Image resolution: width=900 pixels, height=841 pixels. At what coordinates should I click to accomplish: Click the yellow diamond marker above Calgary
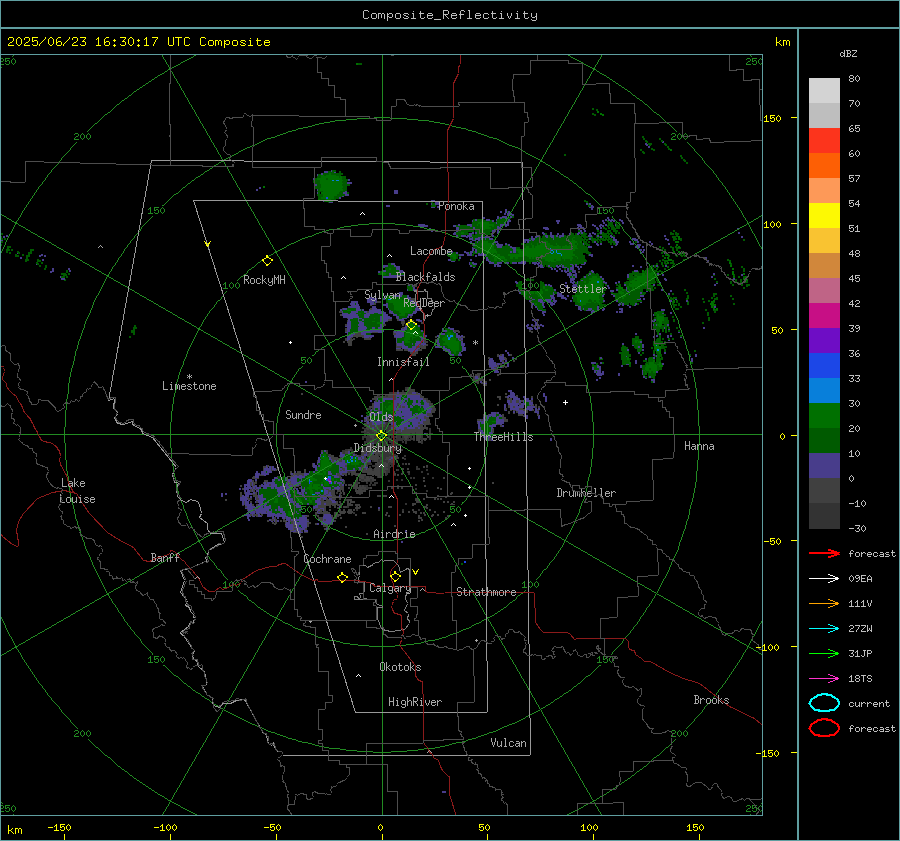[395, 576]
